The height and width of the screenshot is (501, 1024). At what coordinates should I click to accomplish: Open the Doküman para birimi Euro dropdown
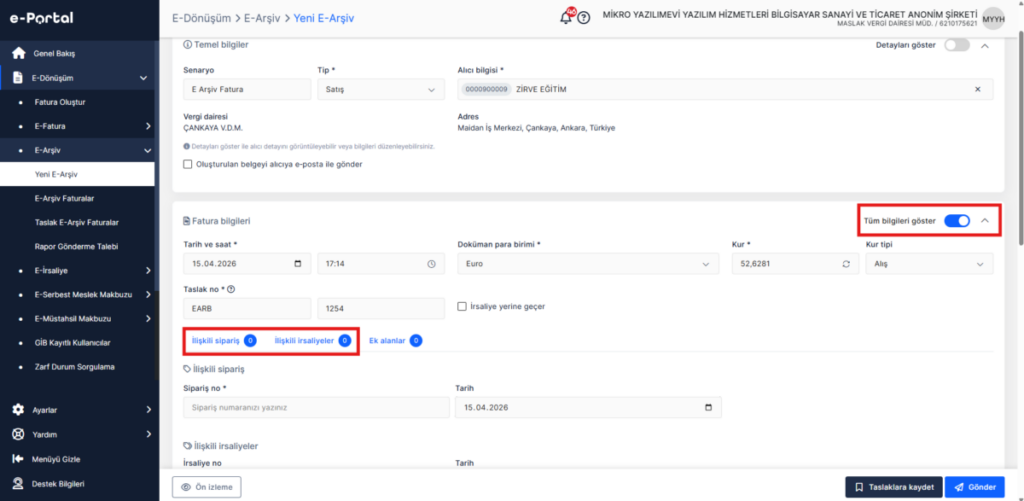(588, 264)
